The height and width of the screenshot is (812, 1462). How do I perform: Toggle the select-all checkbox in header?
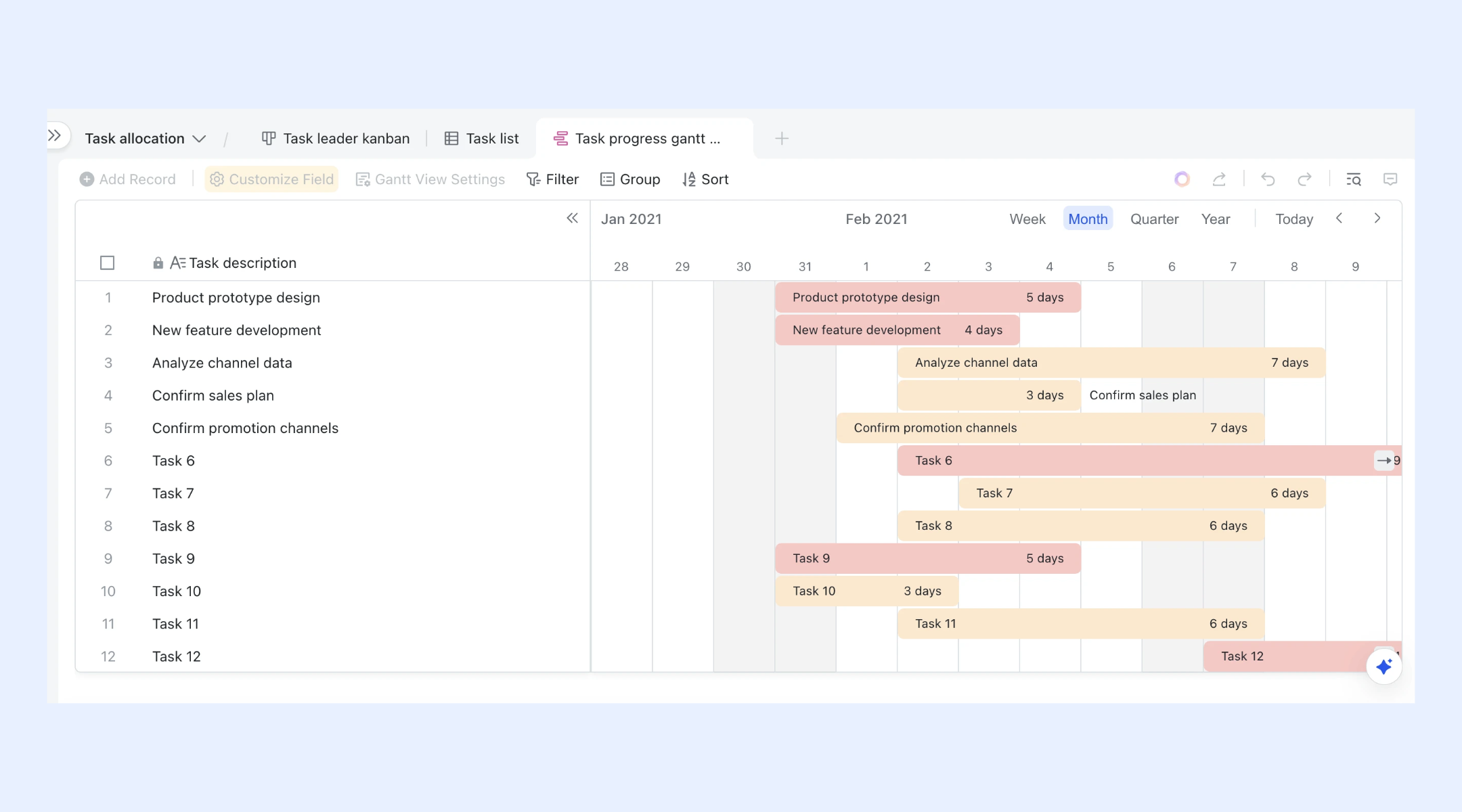pos(107,263)
